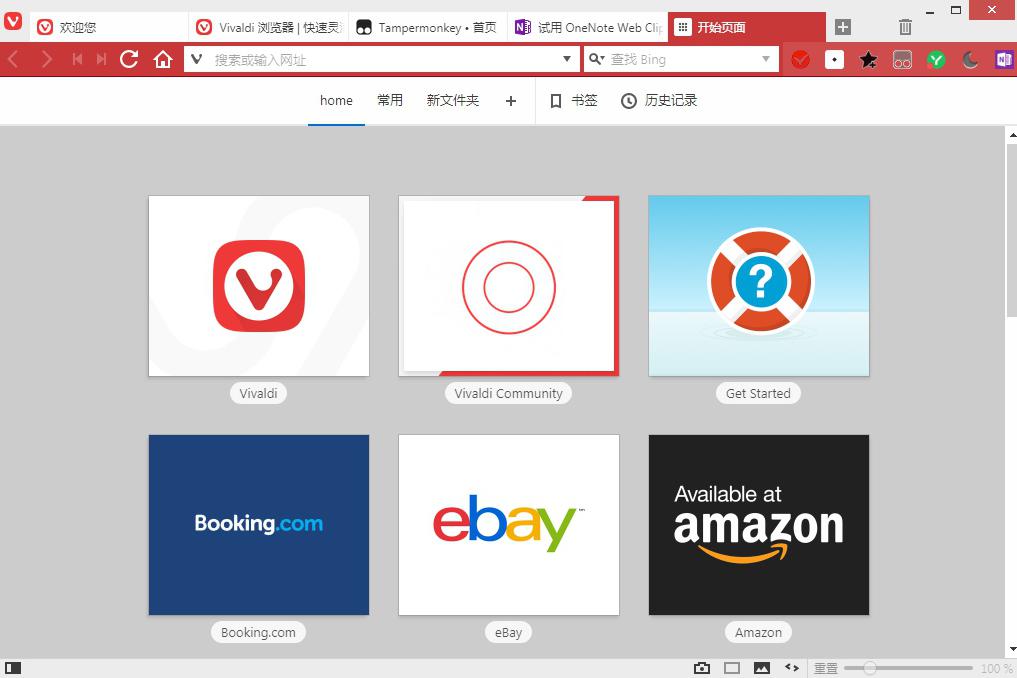
Task: Toggle tab tiling in status bar
Action: tap(732, 668)
